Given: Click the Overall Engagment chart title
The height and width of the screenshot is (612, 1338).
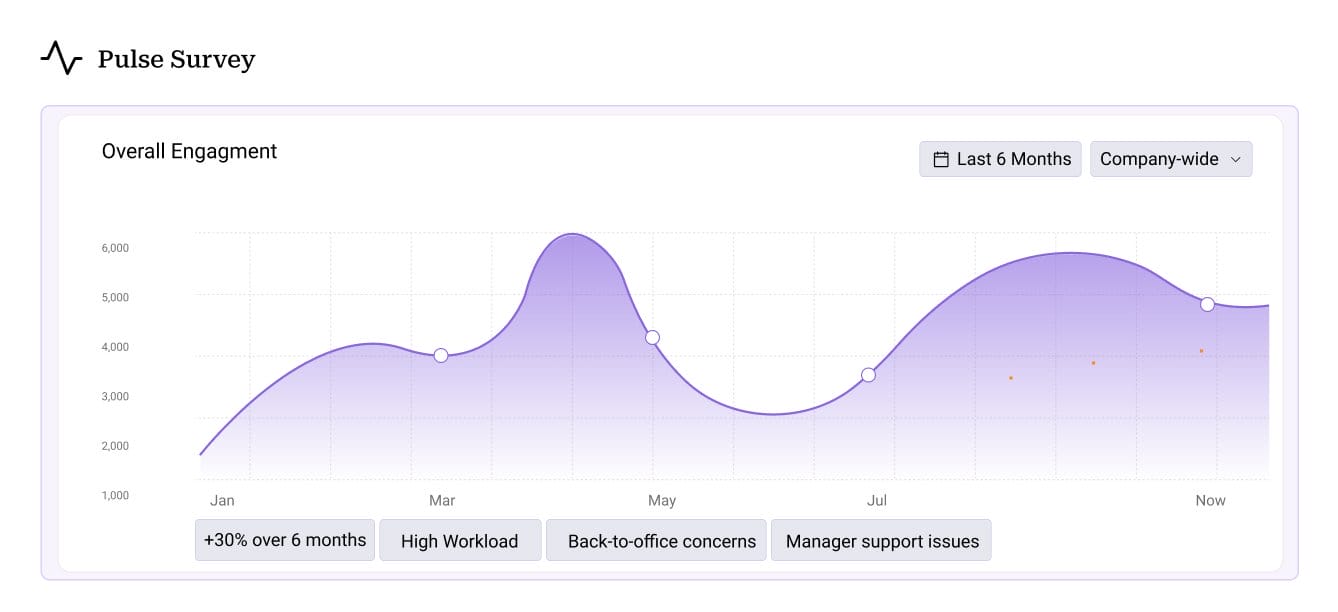Looking at the screenshot, I should pyautogui.click(x=189, y=151).
